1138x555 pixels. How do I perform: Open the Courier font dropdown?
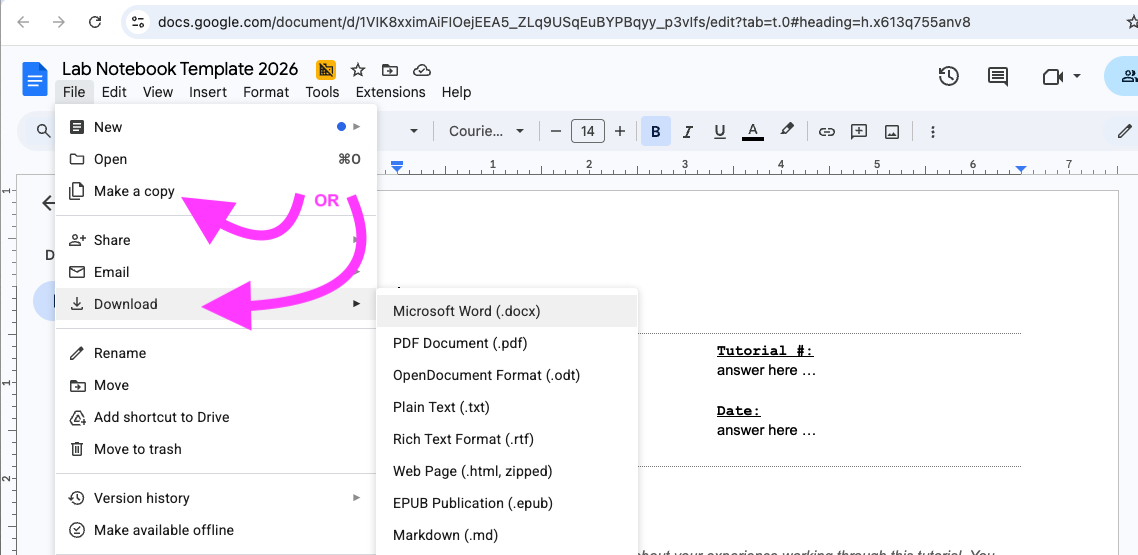pyautogui.click(x=486, y=131)
